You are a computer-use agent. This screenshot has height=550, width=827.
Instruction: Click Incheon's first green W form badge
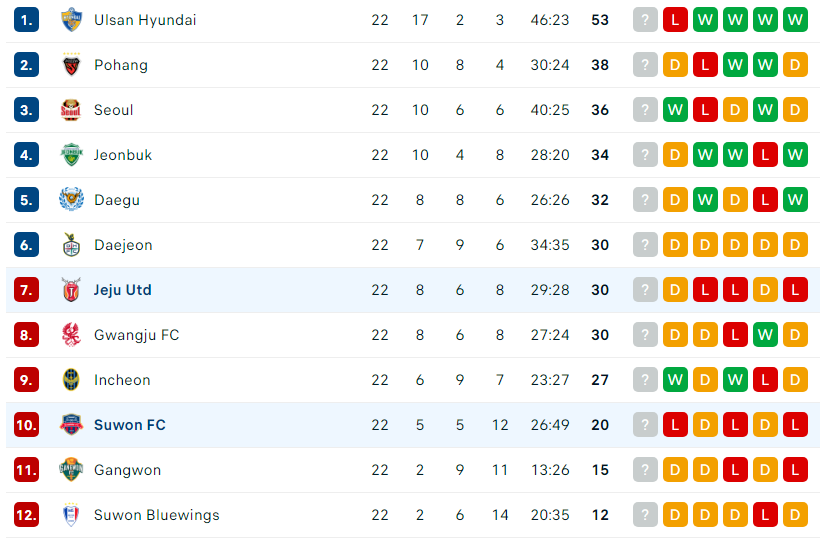(x=675, y=380)
